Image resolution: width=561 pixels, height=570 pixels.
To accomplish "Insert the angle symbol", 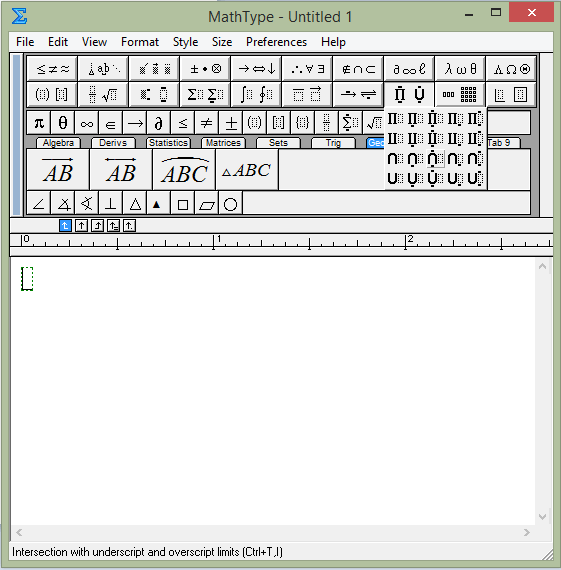I will (x=39, y=204).
